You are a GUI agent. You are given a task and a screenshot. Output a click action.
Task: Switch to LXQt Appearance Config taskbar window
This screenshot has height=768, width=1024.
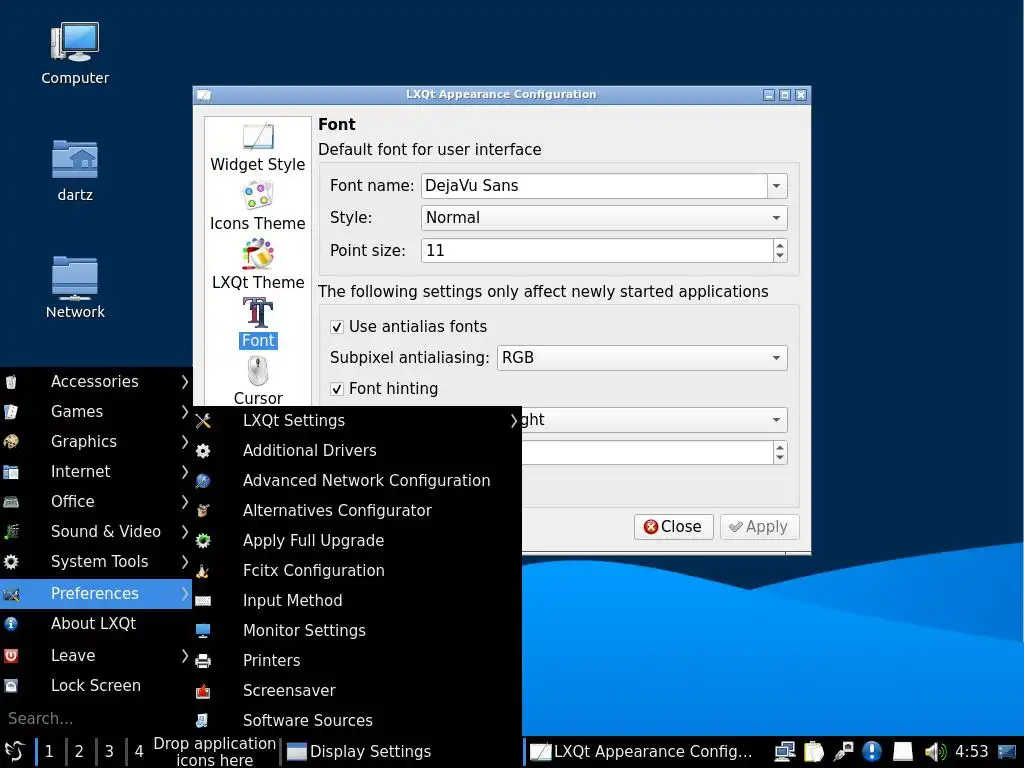(641, 752)
